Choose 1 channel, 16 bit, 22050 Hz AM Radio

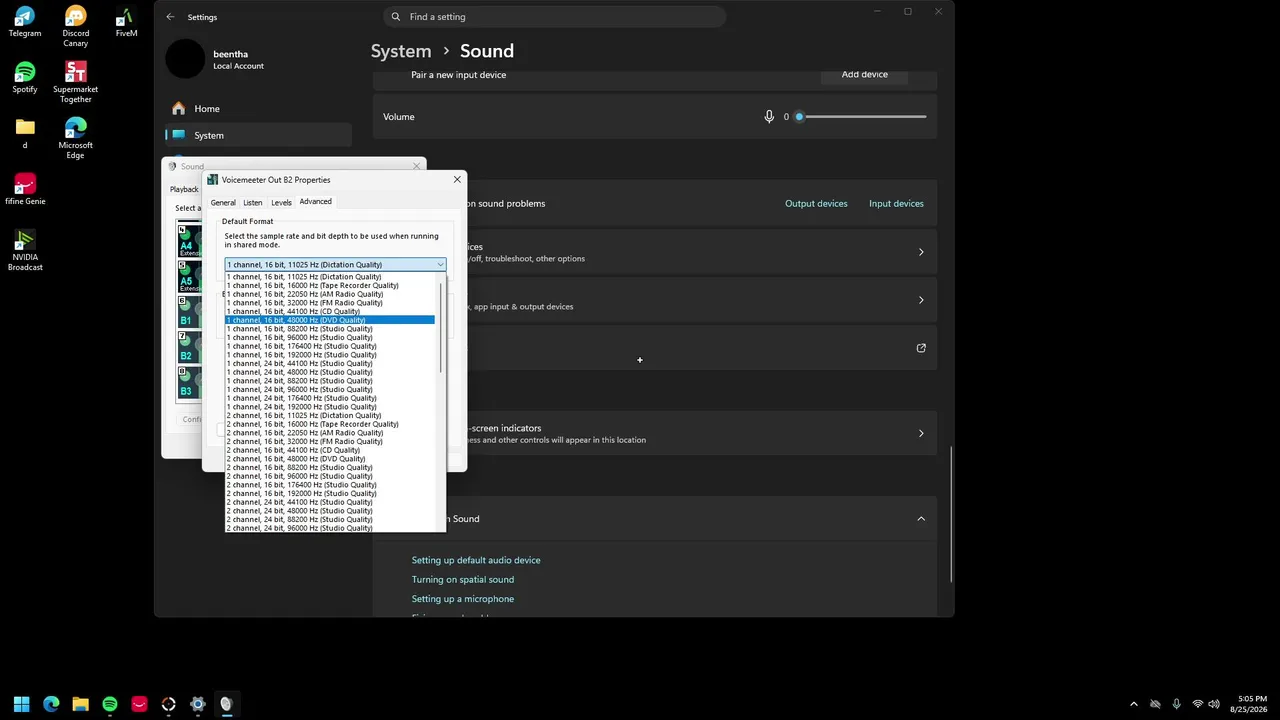(x=330, y=294)
